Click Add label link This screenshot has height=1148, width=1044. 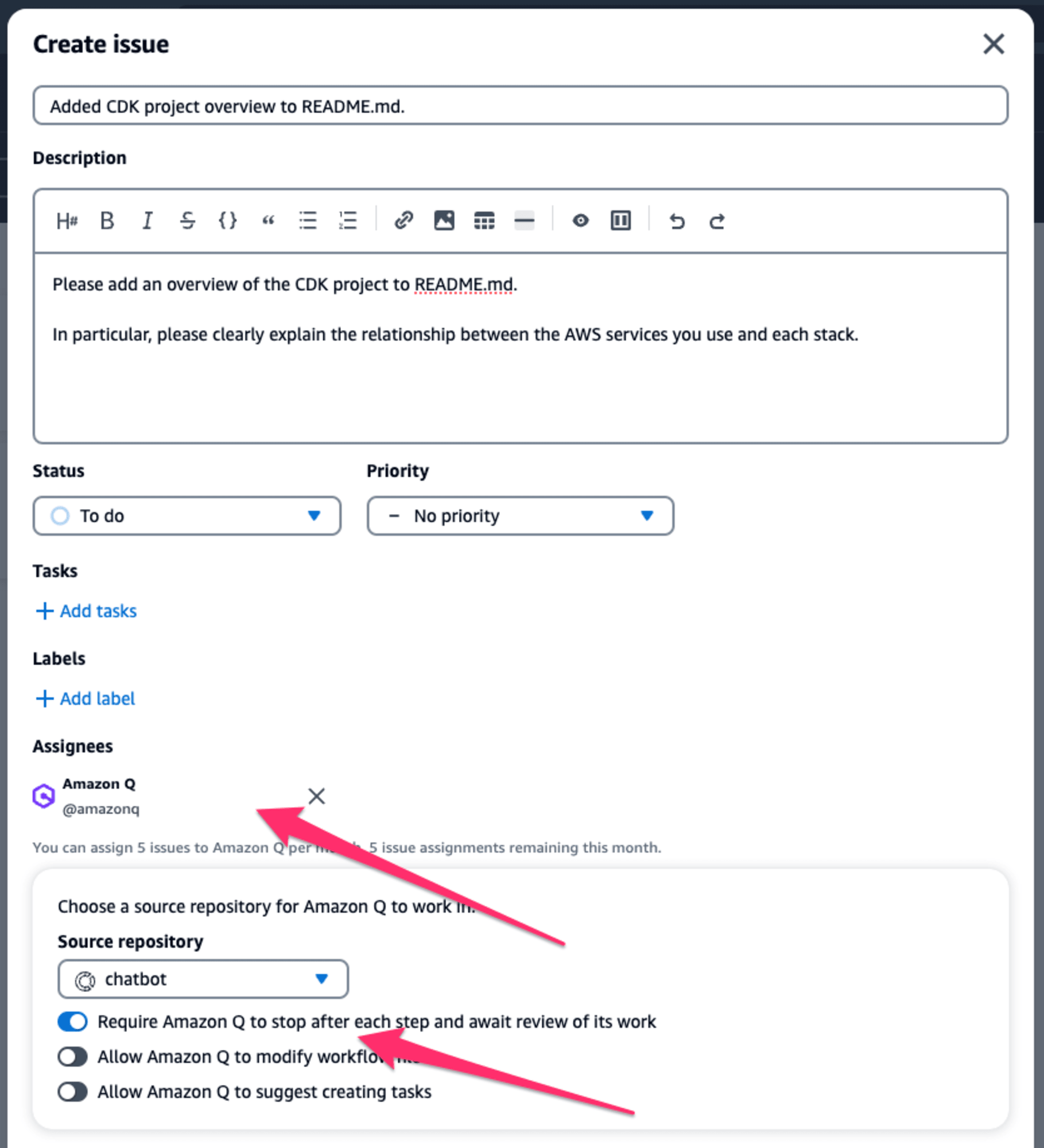coord(86,699)
